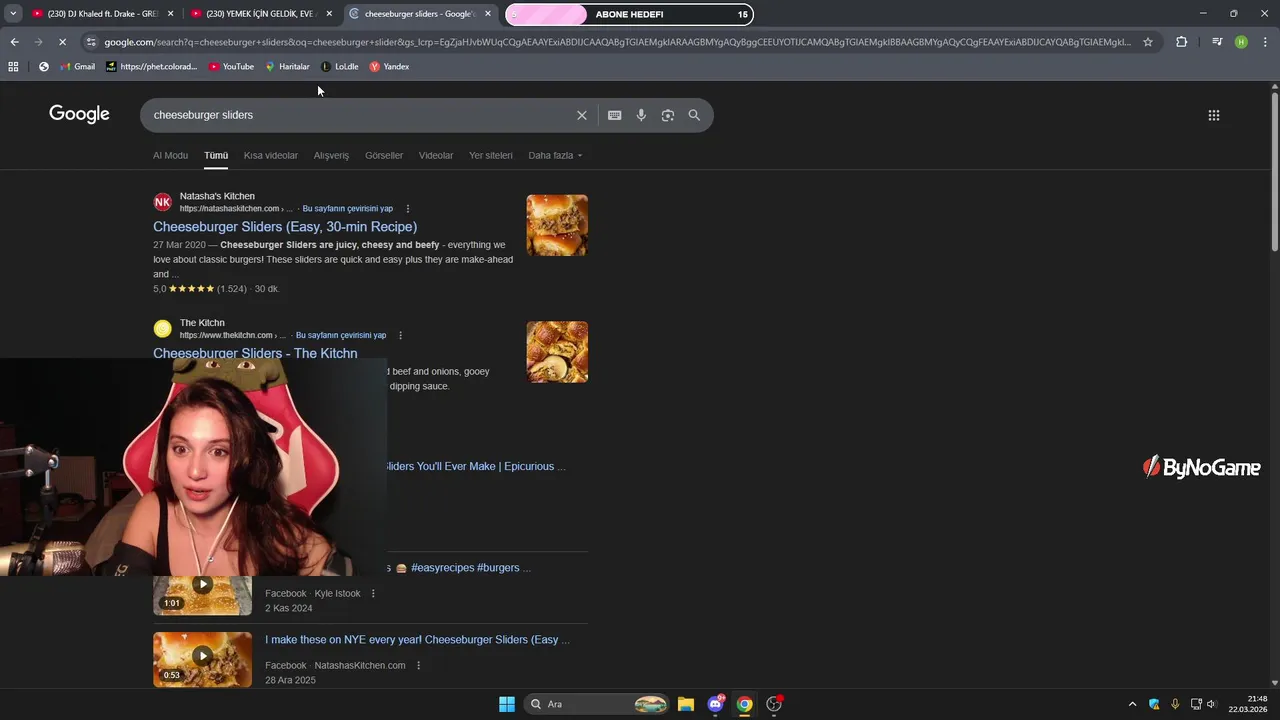Screen dimensions: 1280x720
Task: Switch to the DJ Khaled ft. Drake tab
Action: [95, 14]
